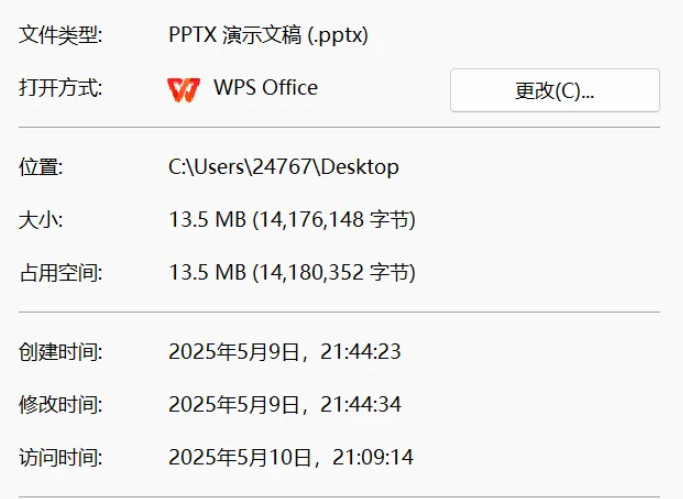Image resolution: width=683 pixels, height=499 pixels.
Task: Click the separator line above 创建时间
Action: (x=340, y=312)
